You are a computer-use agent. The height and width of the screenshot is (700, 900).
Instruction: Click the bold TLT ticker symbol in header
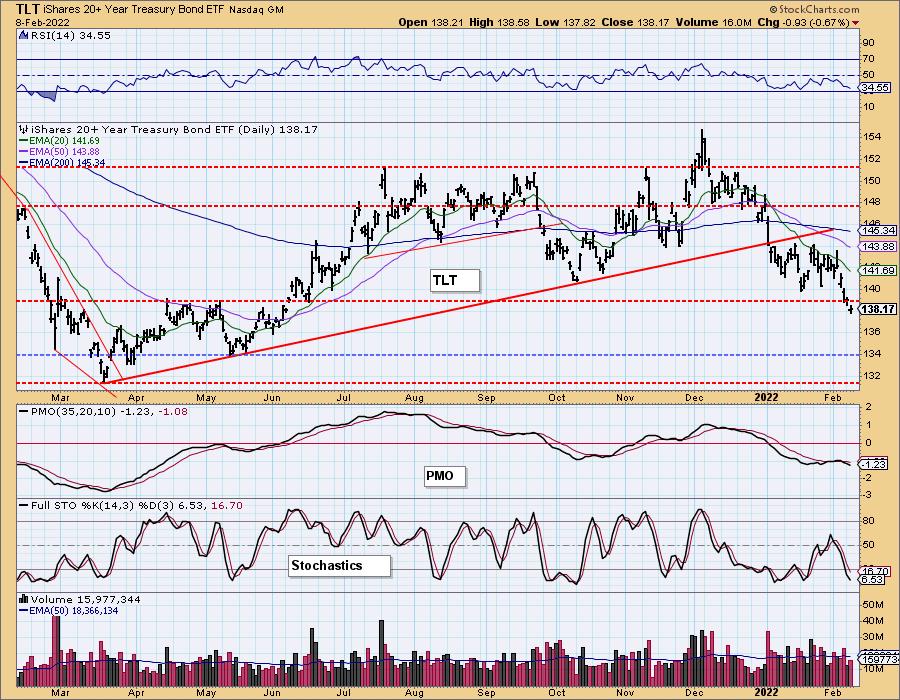(26, 9)
